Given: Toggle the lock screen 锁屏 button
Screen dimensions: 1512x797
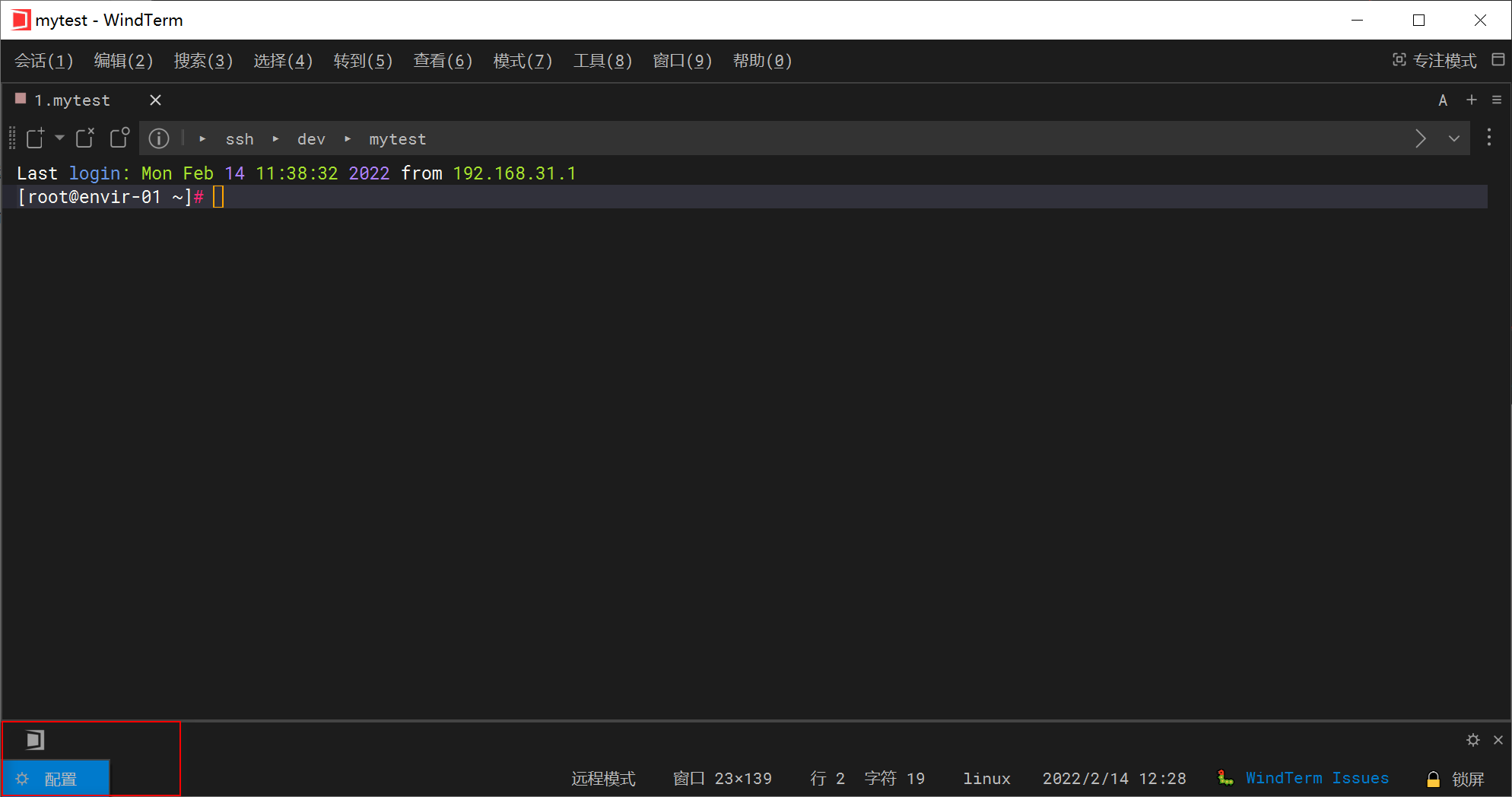Looking at the screenshot, I should click(x=1455, y=779).
